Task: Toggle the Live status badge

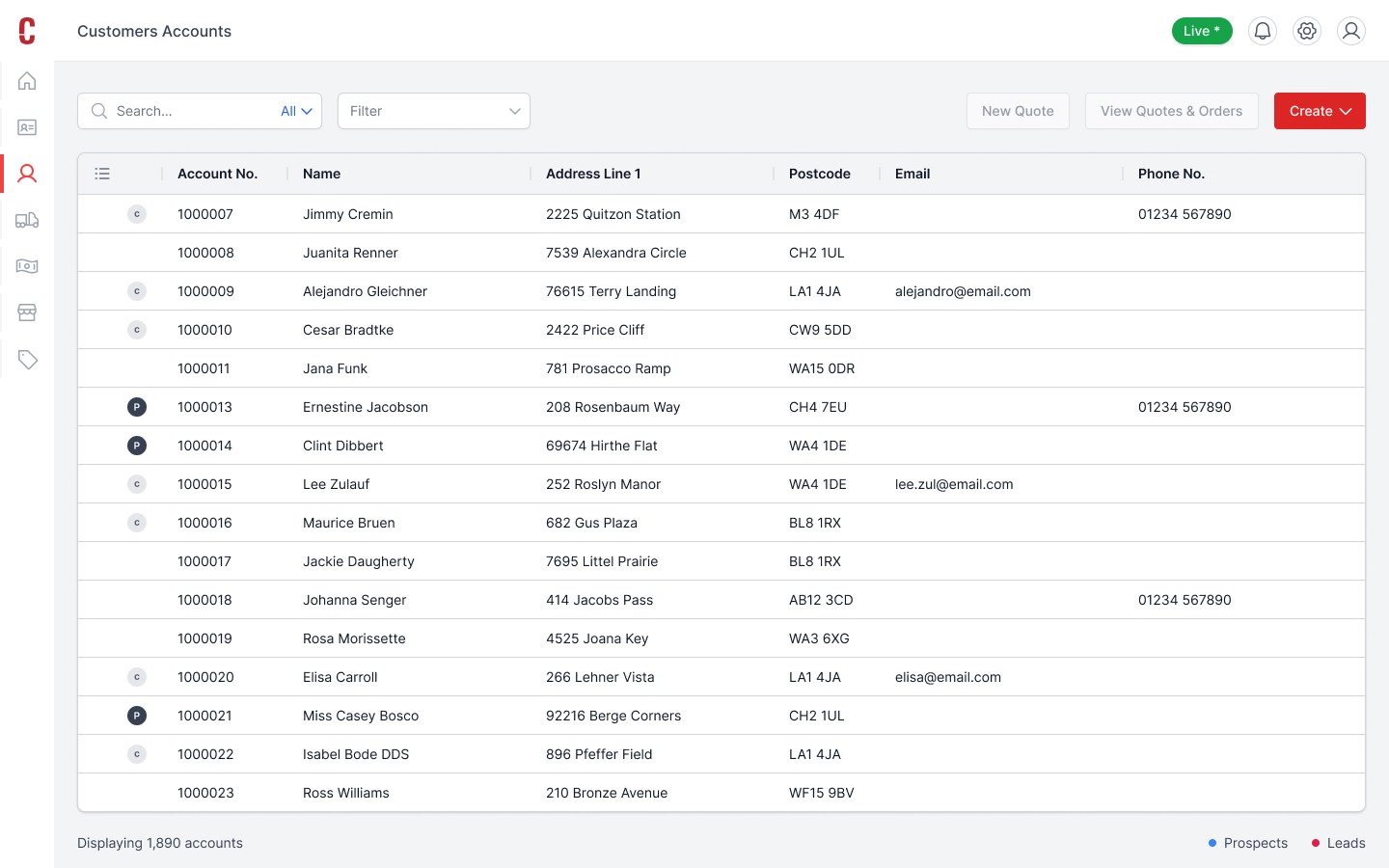Action: click(1202, 31)
